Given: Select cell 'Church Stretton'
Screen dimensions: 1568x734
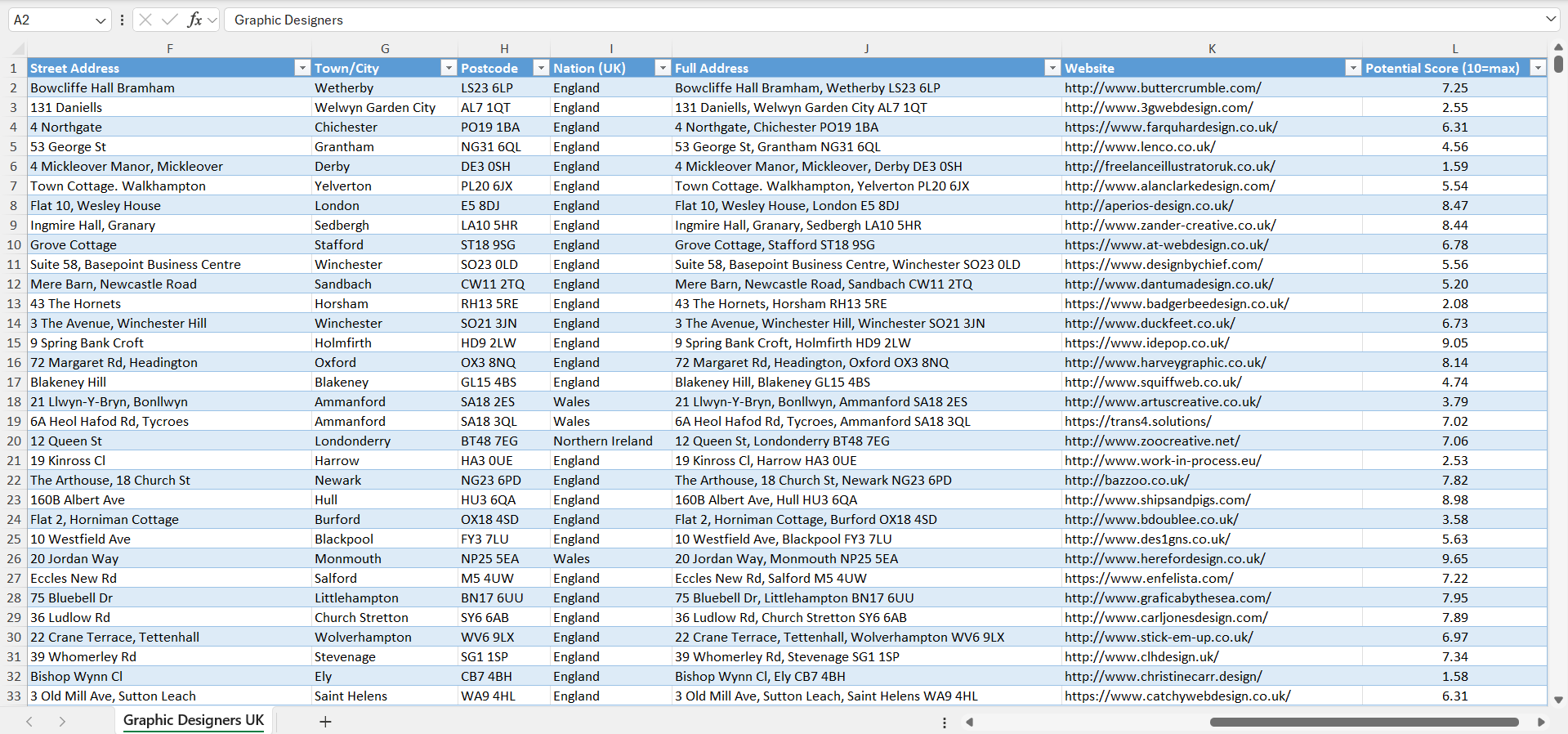Looking at the screenshot, I should pos(384,618).
